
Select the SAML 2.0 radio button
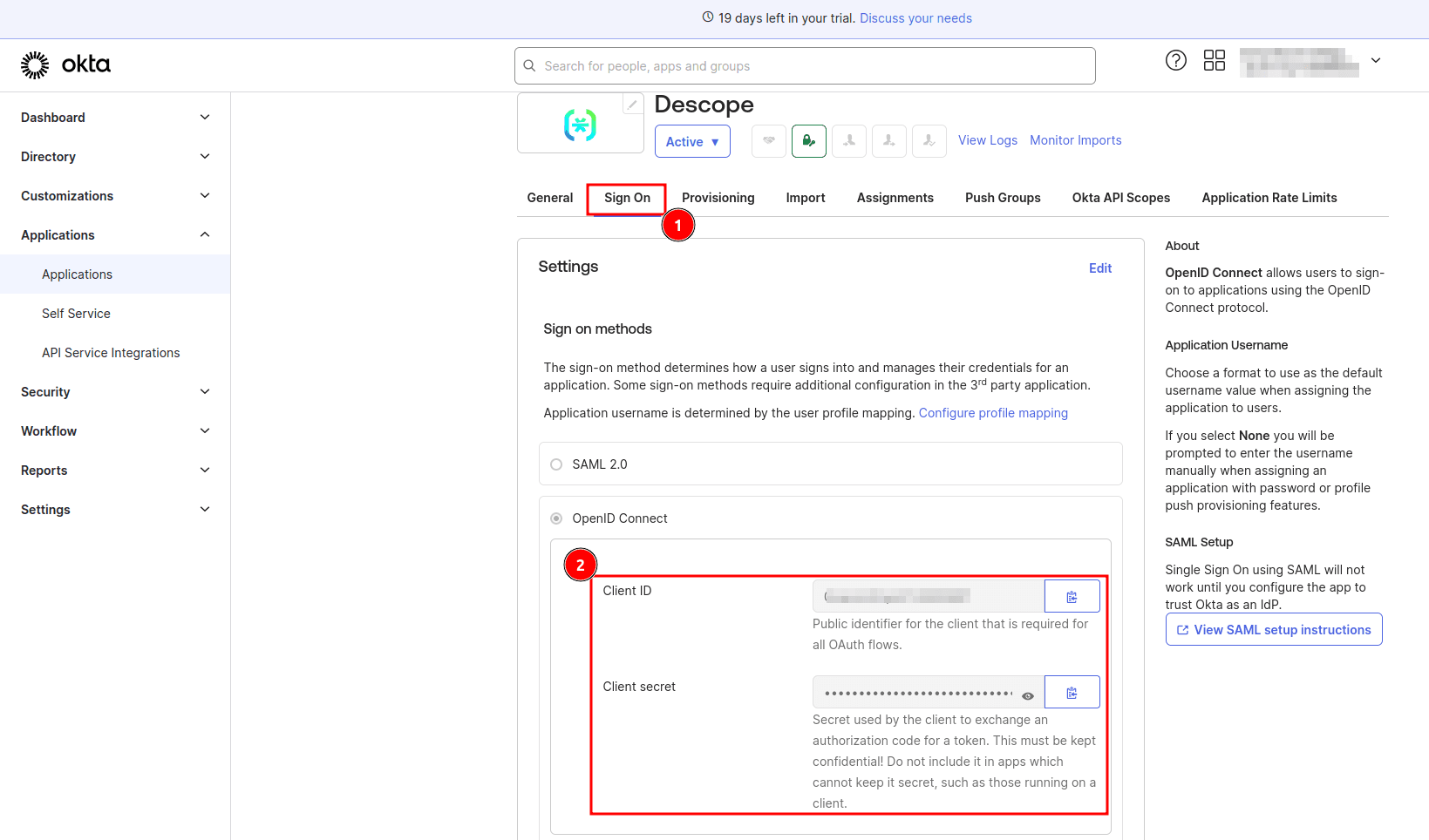tap(556, 464)
